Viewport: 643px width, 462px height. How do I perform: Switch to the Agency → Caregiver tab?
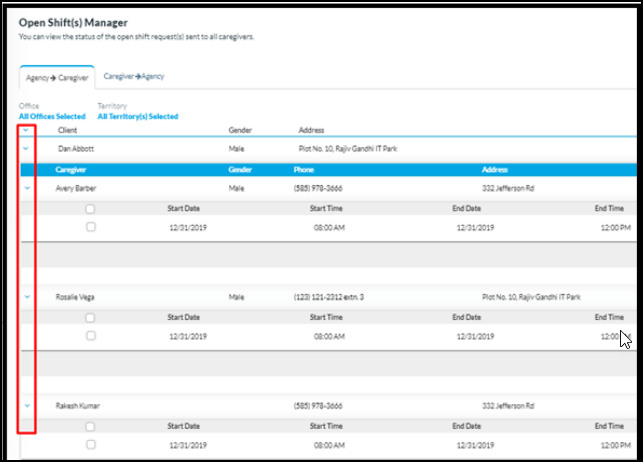pyautogui.click(x=56, y=77)
